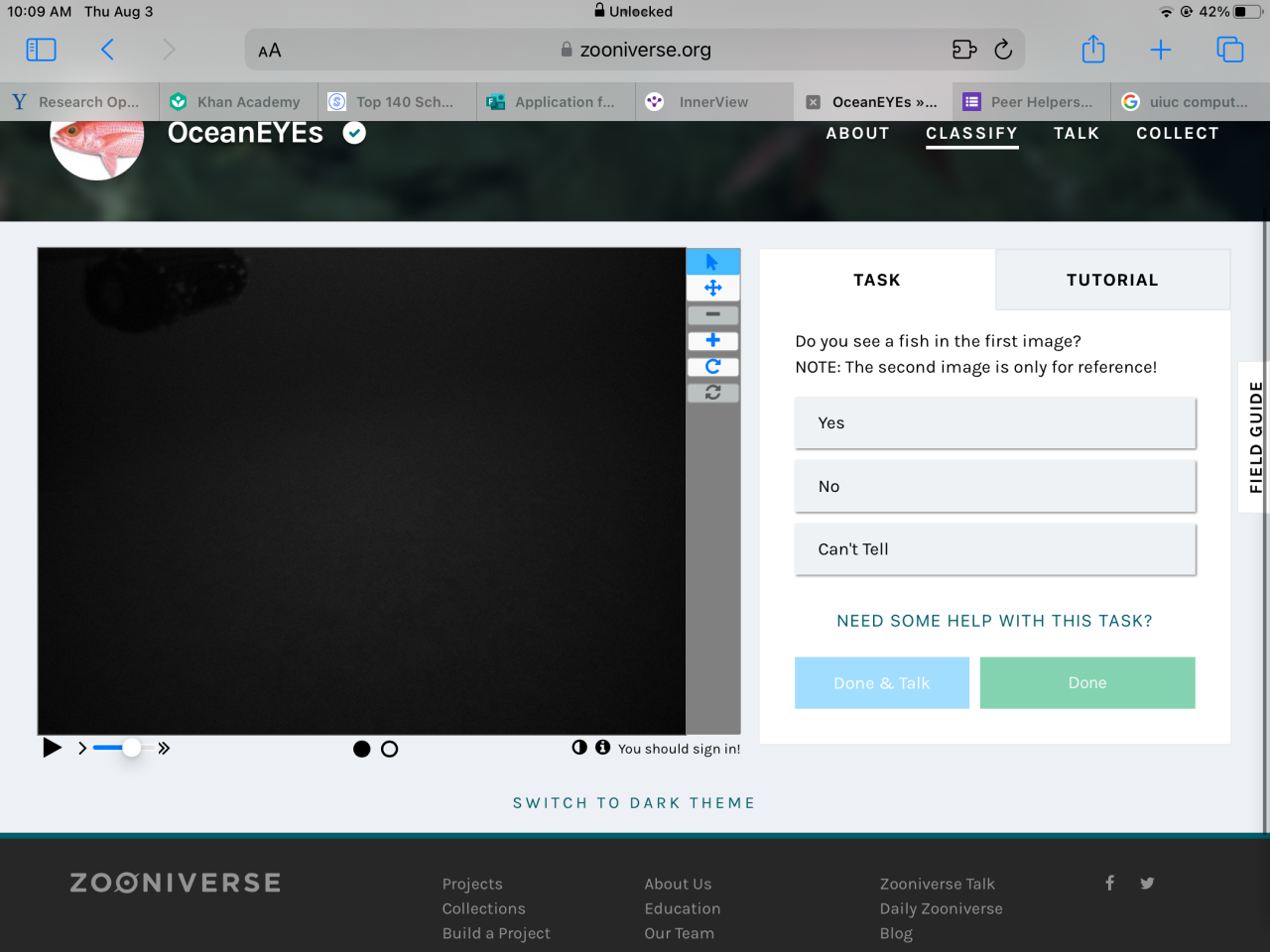Click the zooniverse.org address bar
Viewport: 1270px width, 952px height.
(635, 50)
